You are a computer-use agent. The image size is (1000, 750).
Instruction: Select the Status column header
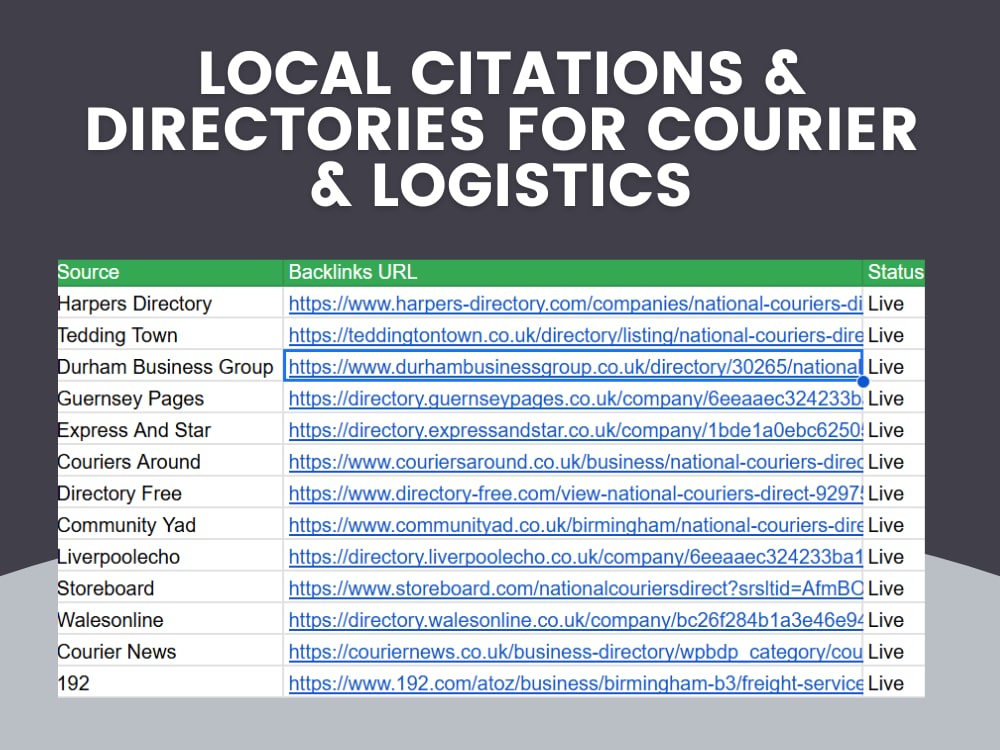pos(894,272)
